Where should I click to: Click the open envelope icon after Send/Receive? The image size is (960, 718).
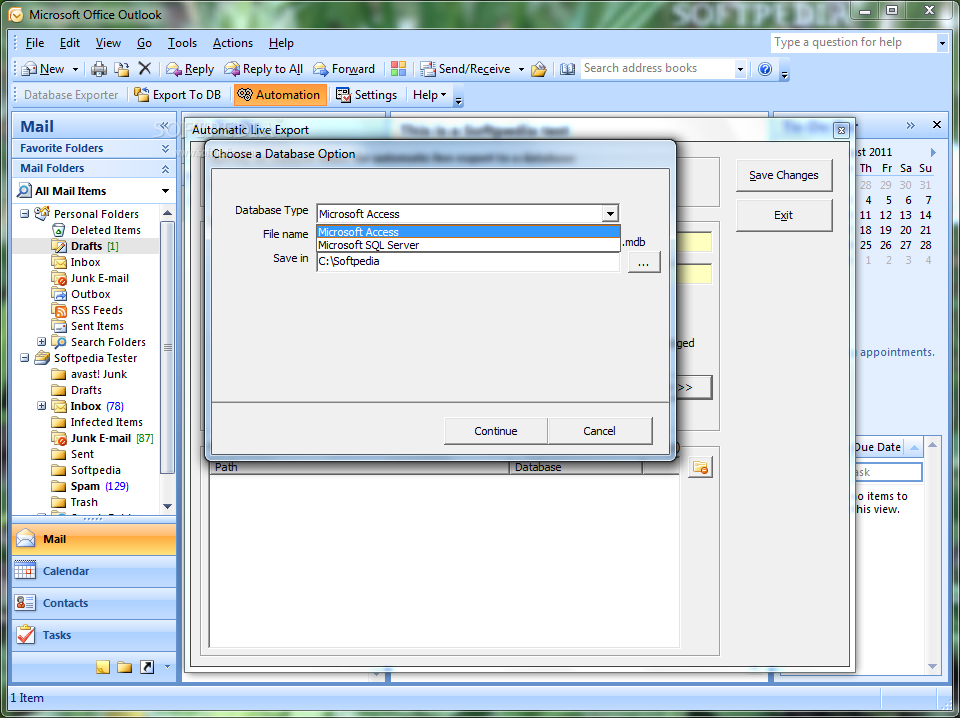(539, 69)
